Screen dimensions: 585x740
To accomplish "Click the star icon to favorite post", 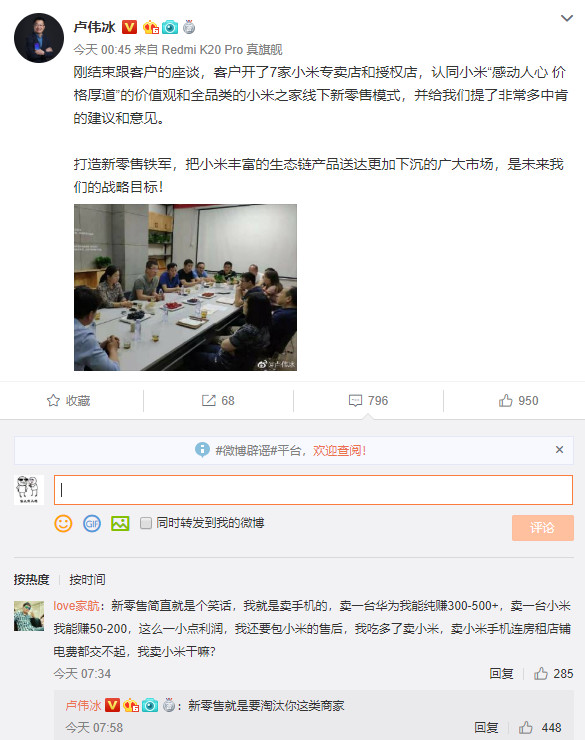I will tap(53, 401).
